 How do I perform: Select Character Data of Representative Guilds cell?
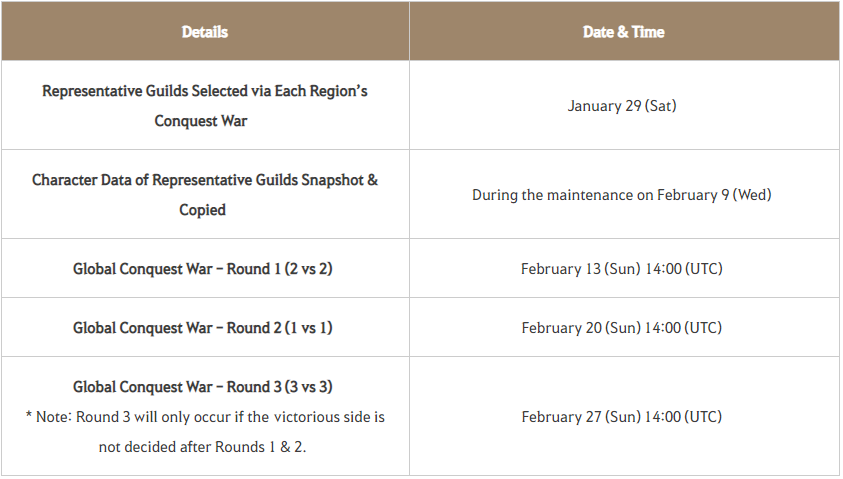click(x=205, y=194)
